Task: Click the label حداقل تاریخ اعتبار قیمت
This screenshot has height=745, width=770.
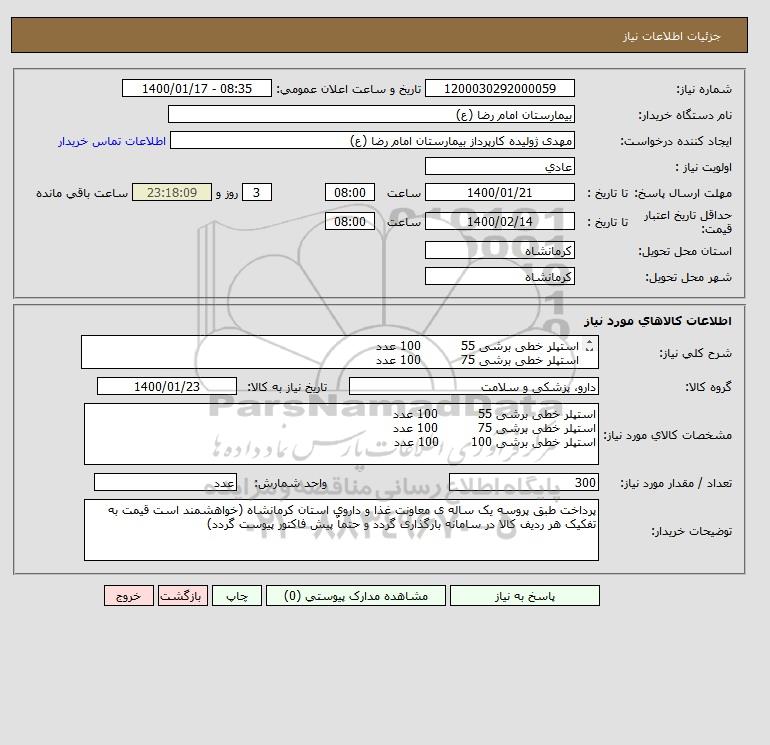Action: tap(687, 222)
